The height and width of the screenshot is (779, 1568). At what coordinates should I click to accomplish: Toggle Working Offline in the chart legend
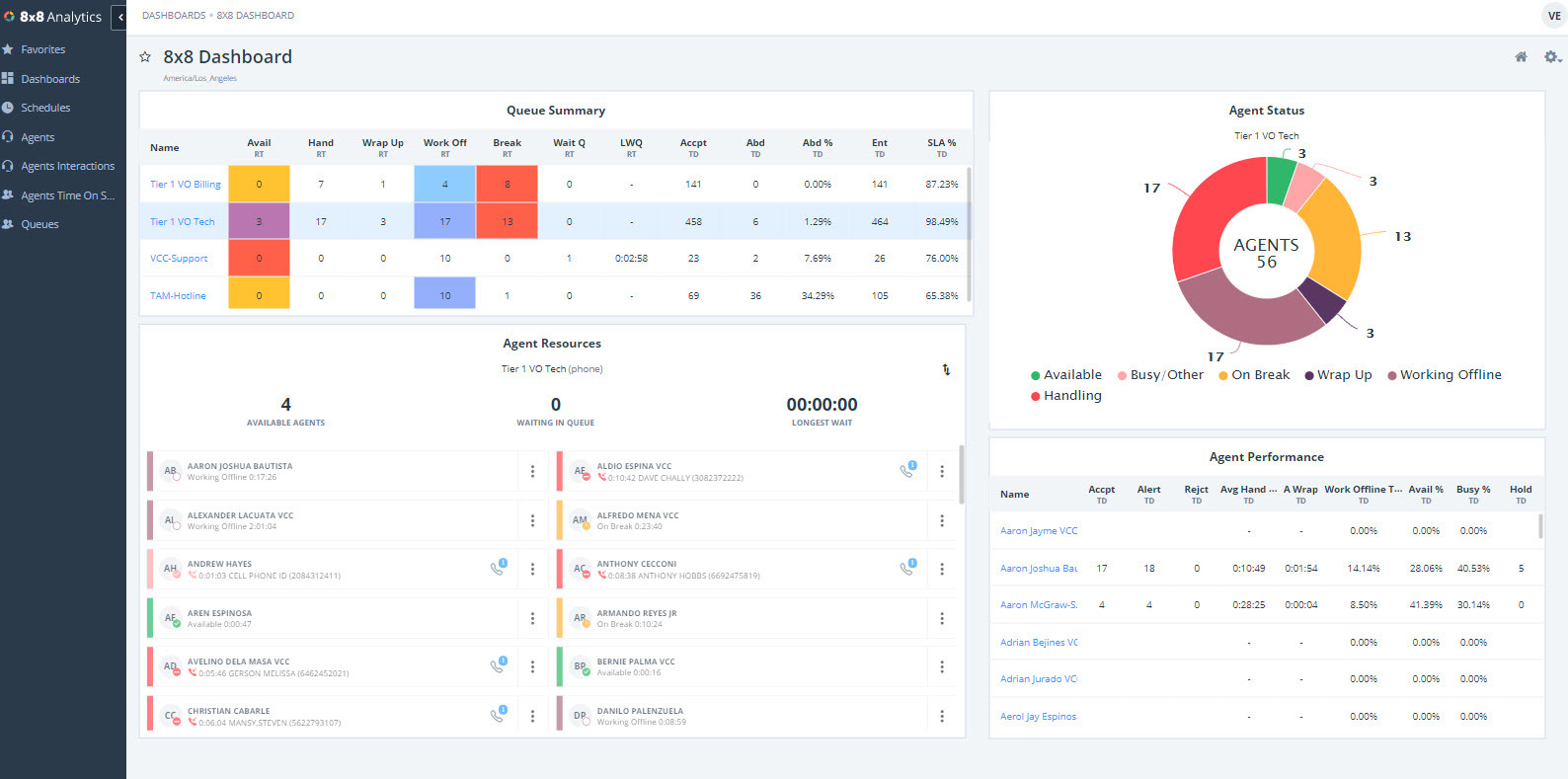click(x=1444, y=375)
